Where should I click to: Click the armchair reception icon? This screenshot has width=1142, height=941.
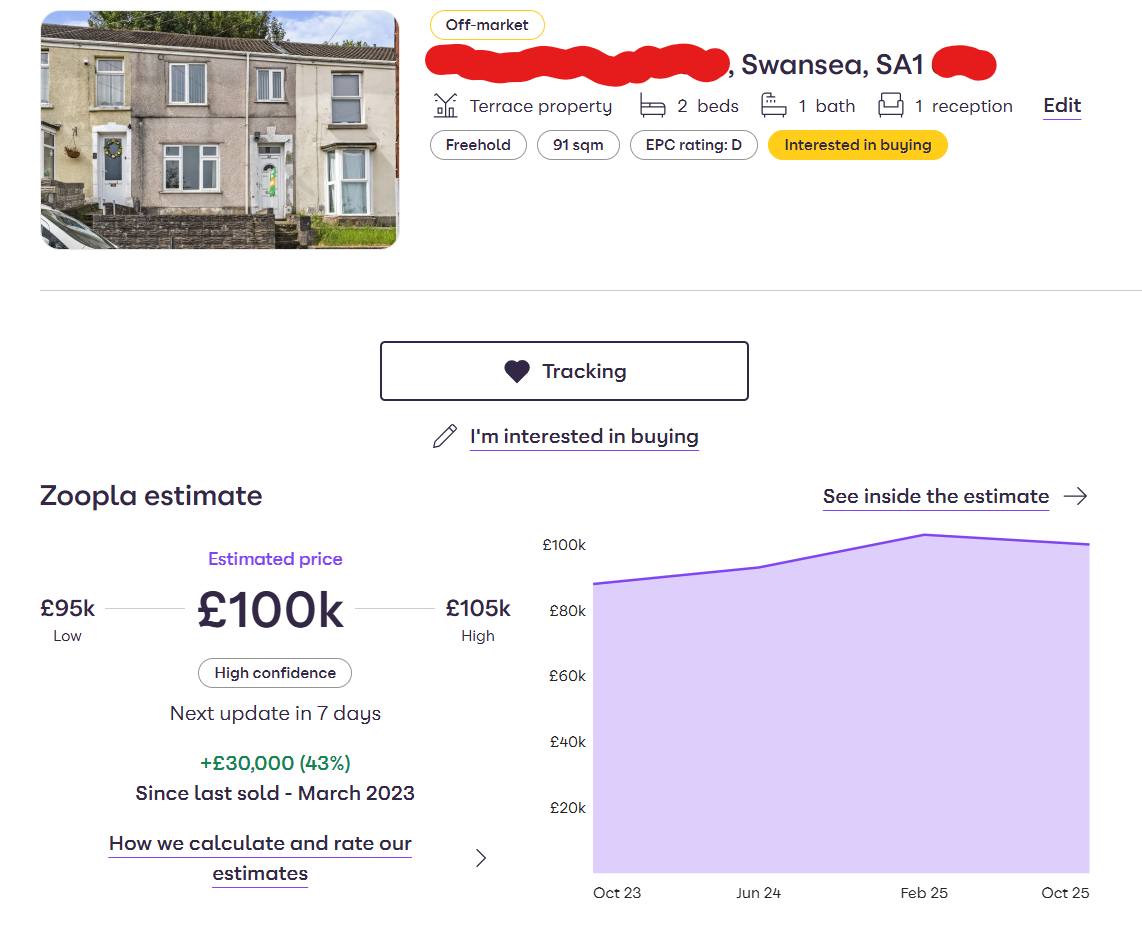pos(891,105)
